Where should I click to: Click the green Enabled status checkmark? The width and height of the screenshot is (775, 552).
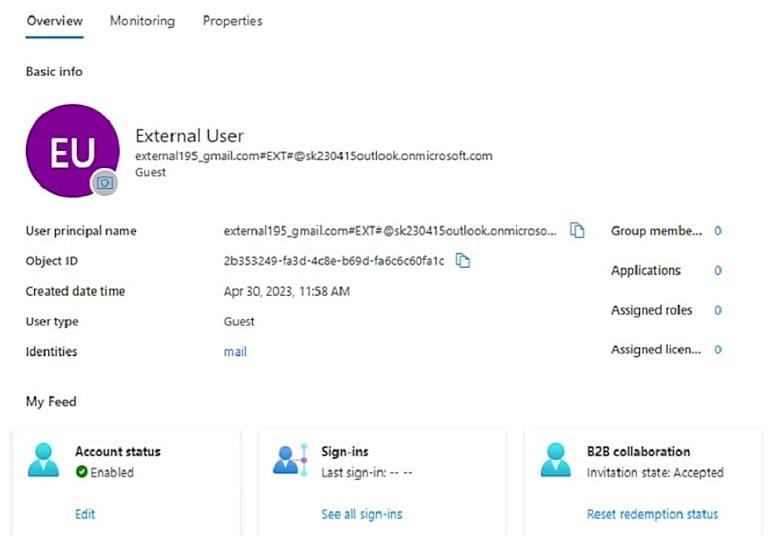click(x=81, y=472)
